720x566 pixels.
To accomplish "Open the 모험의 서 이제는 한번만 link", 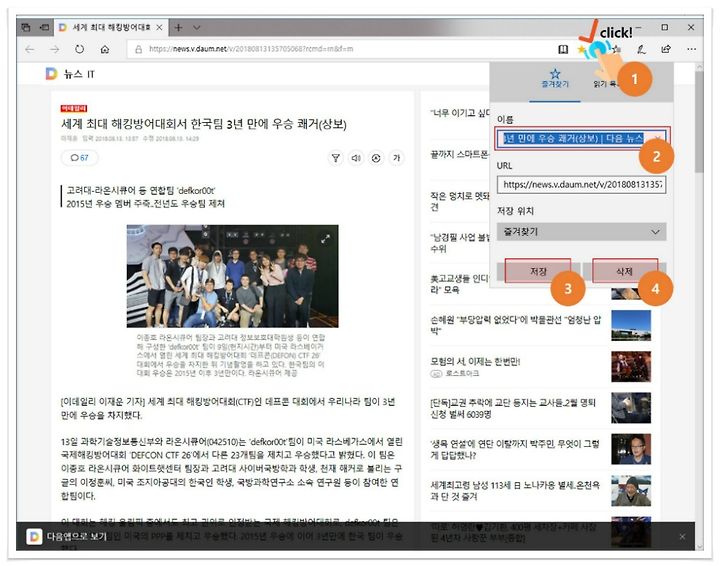I will (475, 361).
